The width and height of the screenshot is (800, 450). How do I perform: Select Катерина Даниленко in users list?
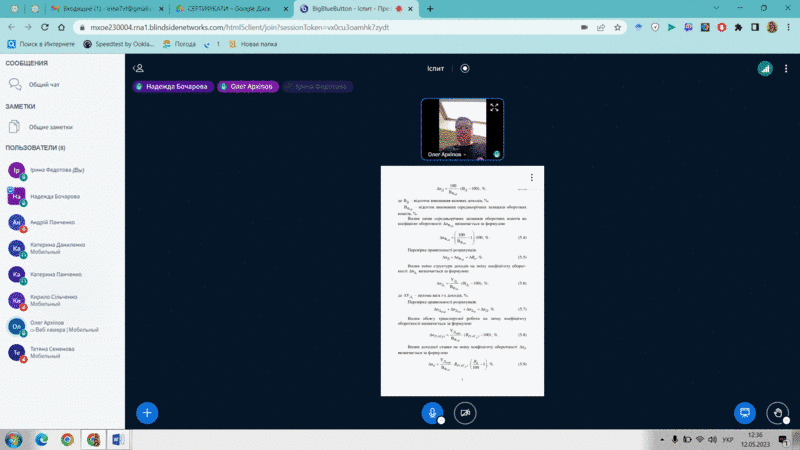pos(58,247)
